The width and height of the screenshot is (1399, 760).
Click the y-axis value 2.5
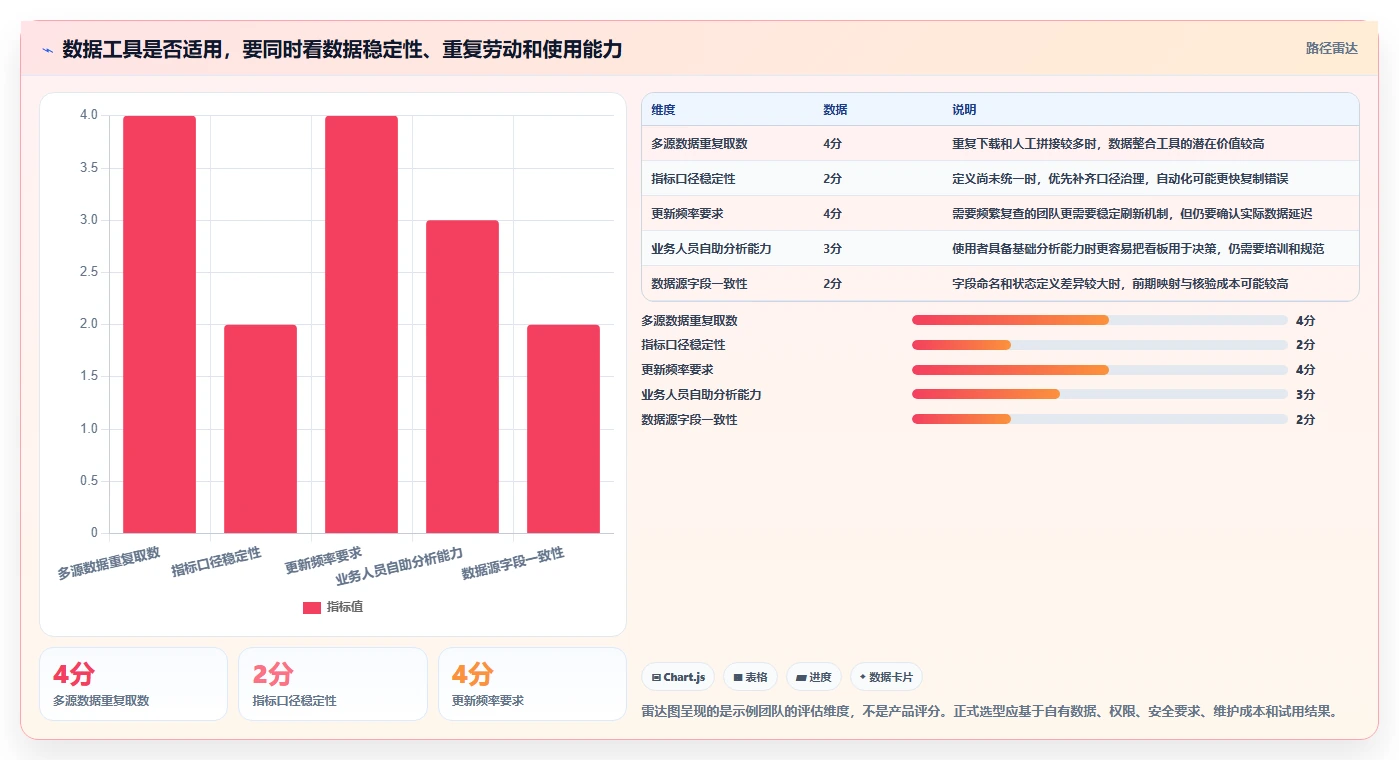89,272
